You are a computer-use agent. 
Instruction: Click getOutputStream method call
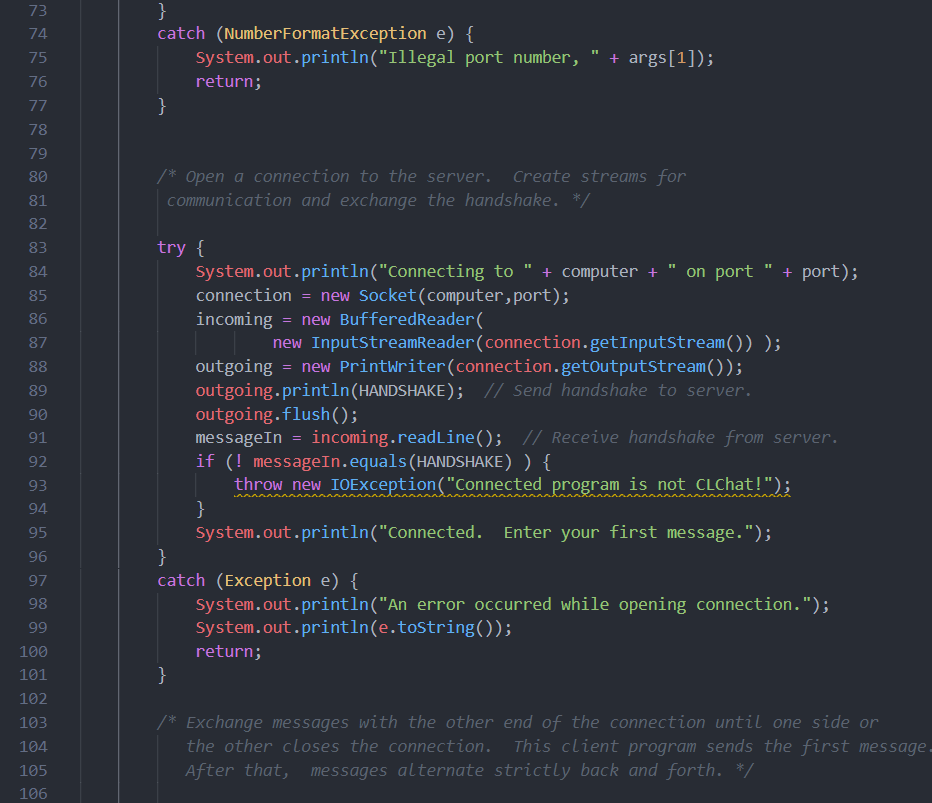click(x=633, y=366)
